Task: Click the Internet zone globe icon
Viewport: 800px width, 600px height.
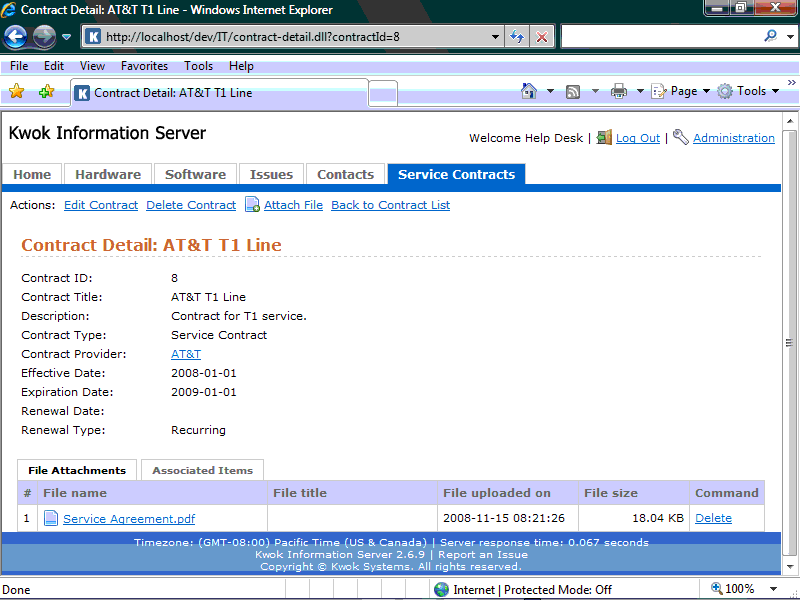Action: click(x=441, y=590)
